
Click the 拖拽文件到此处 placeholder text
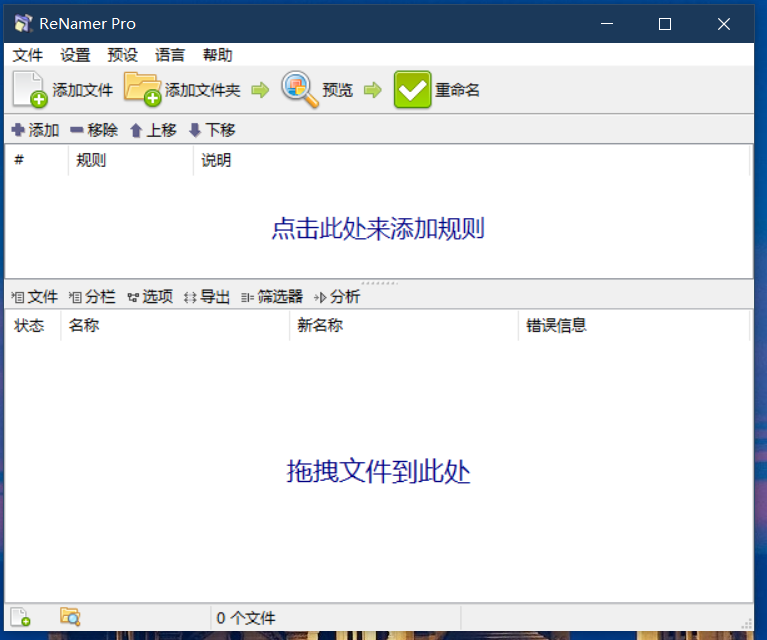(378, 471)
